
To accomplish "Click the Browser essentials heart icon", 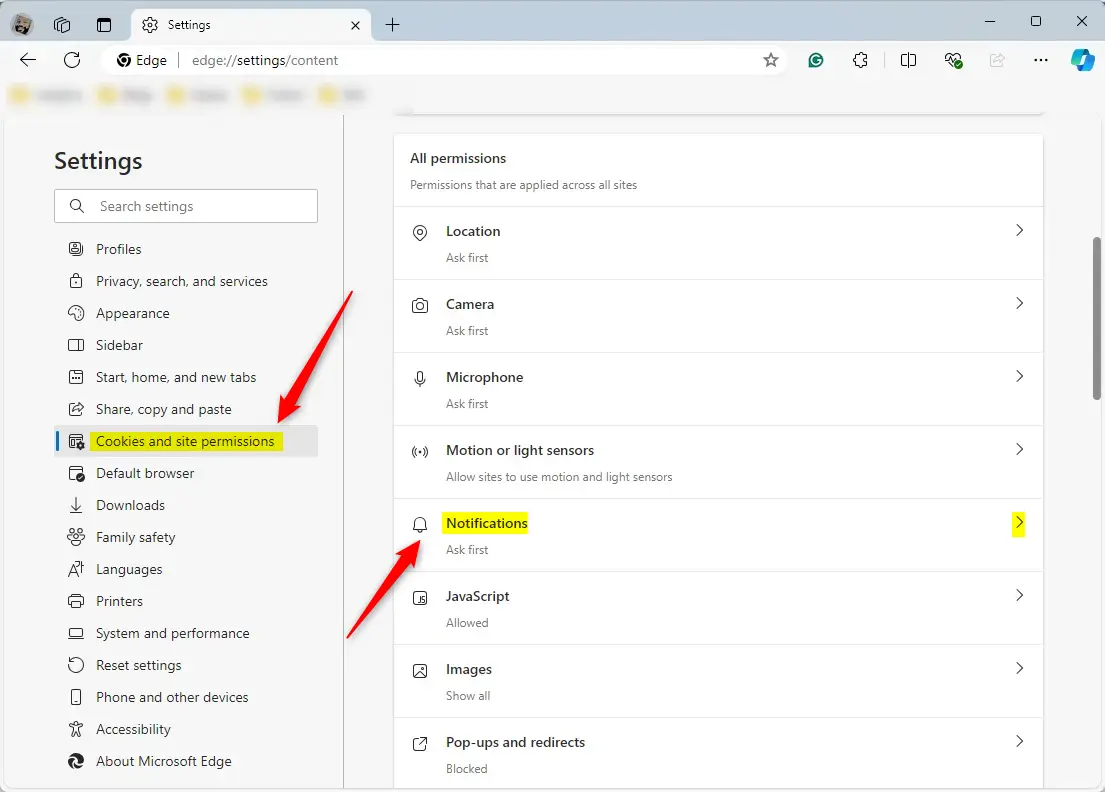I will [x=953, y=60].
